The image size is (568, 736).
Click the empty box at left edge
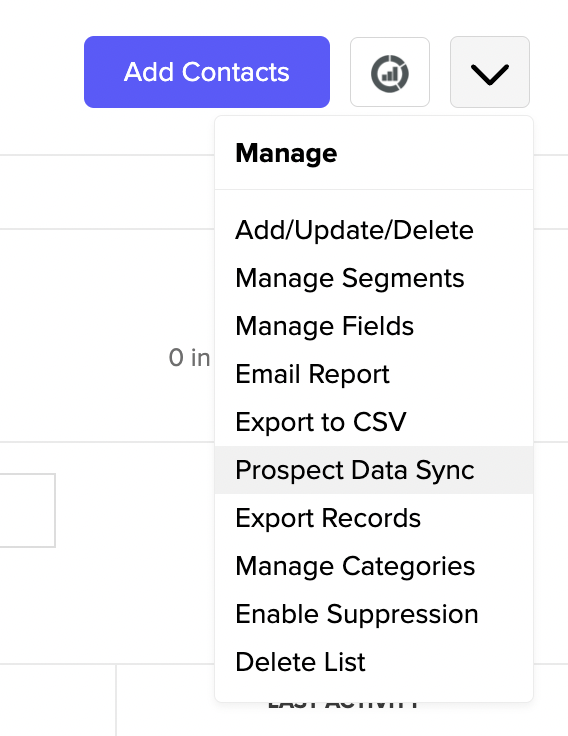[27, 510]
